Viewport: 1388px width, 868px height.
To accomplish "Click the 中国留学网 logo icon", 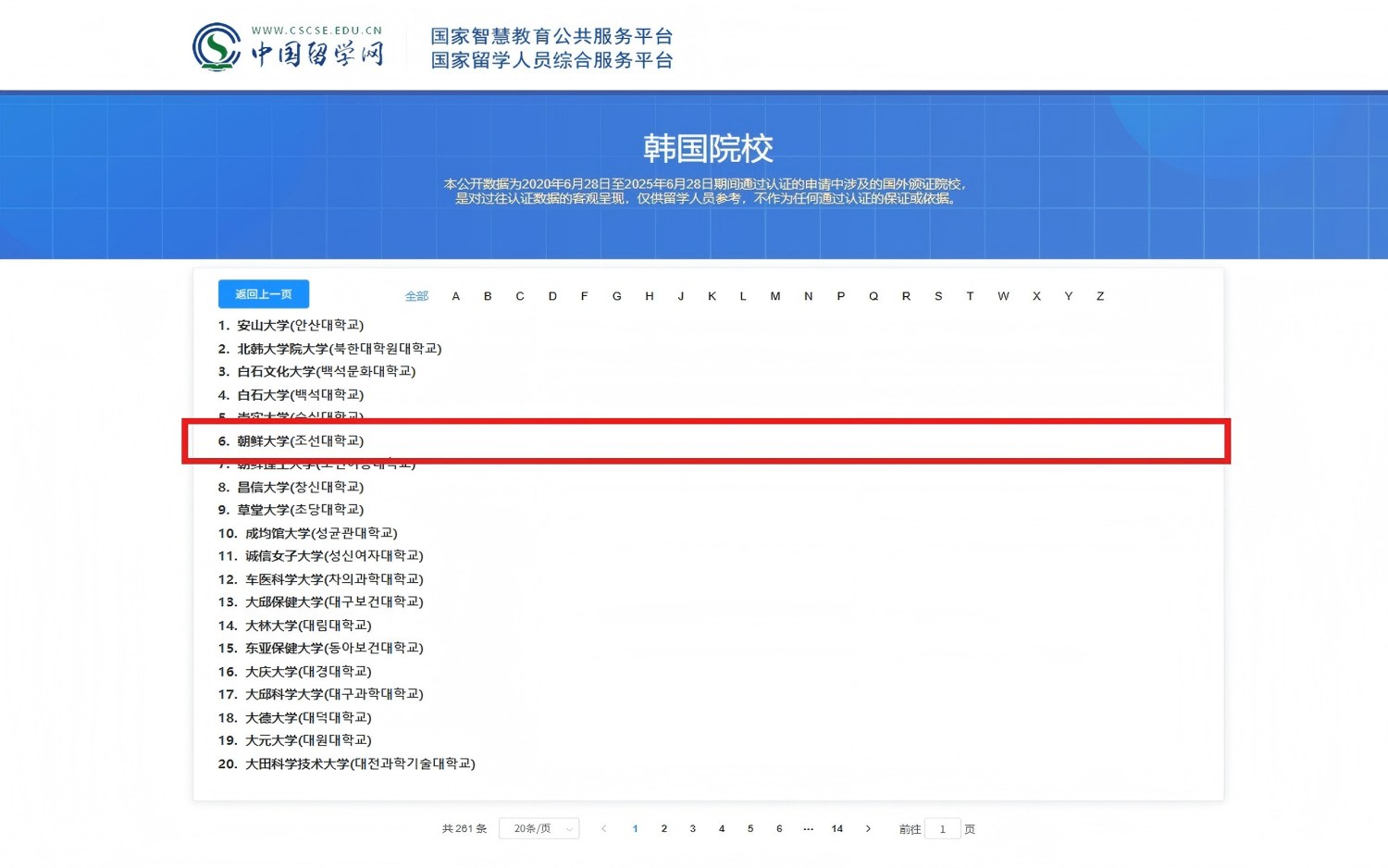I will pos(217,47).
